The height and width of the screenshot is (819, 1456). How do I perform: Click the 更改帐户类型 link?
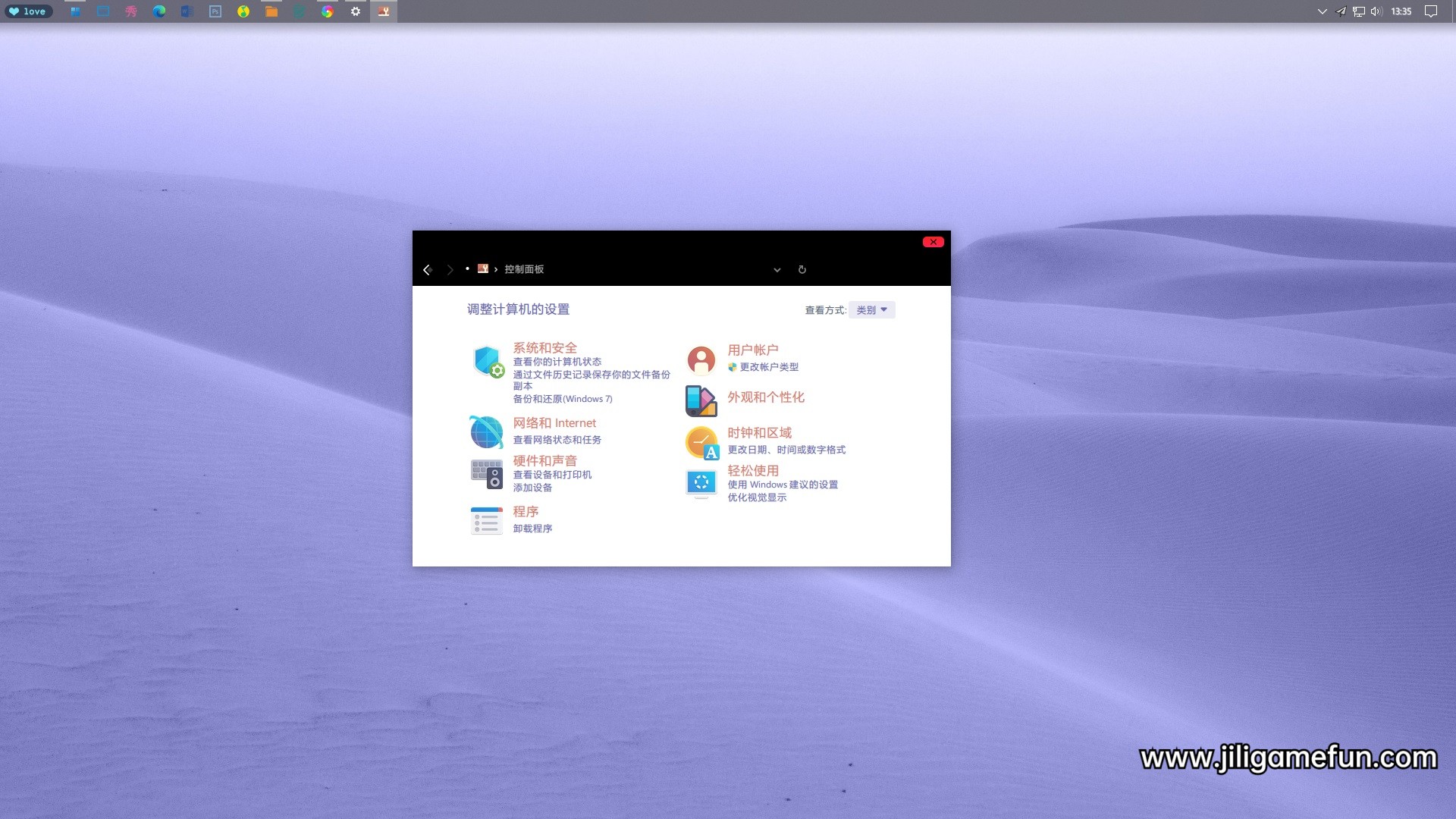point(769,367)
